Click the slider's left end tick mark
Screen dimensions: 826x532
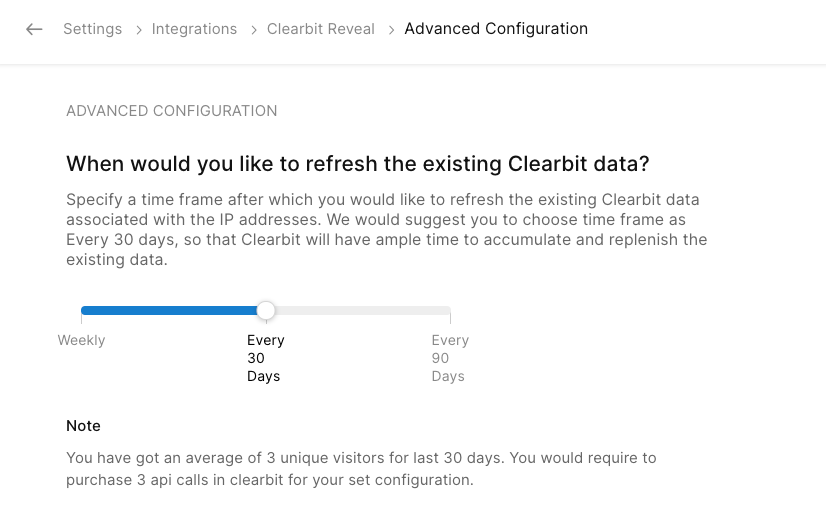[82, 319]
